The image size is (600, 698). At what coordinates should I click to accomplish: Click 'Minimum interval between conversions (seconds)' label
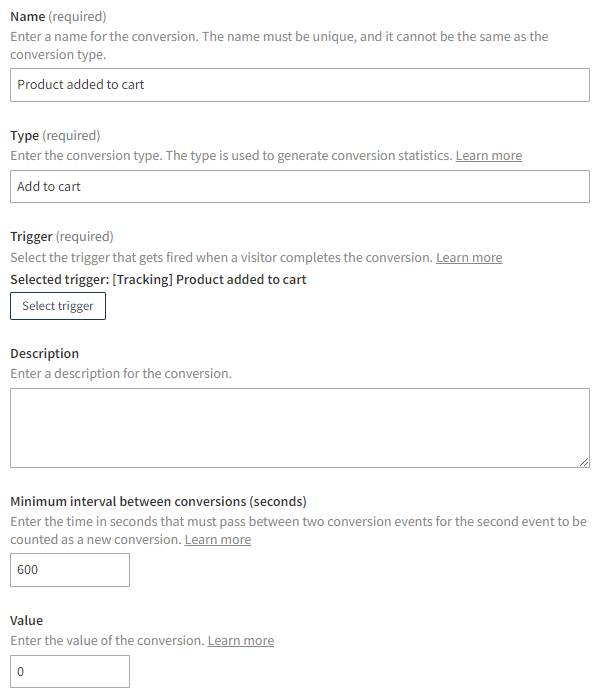pyautogui.click(x=158, y=502)
